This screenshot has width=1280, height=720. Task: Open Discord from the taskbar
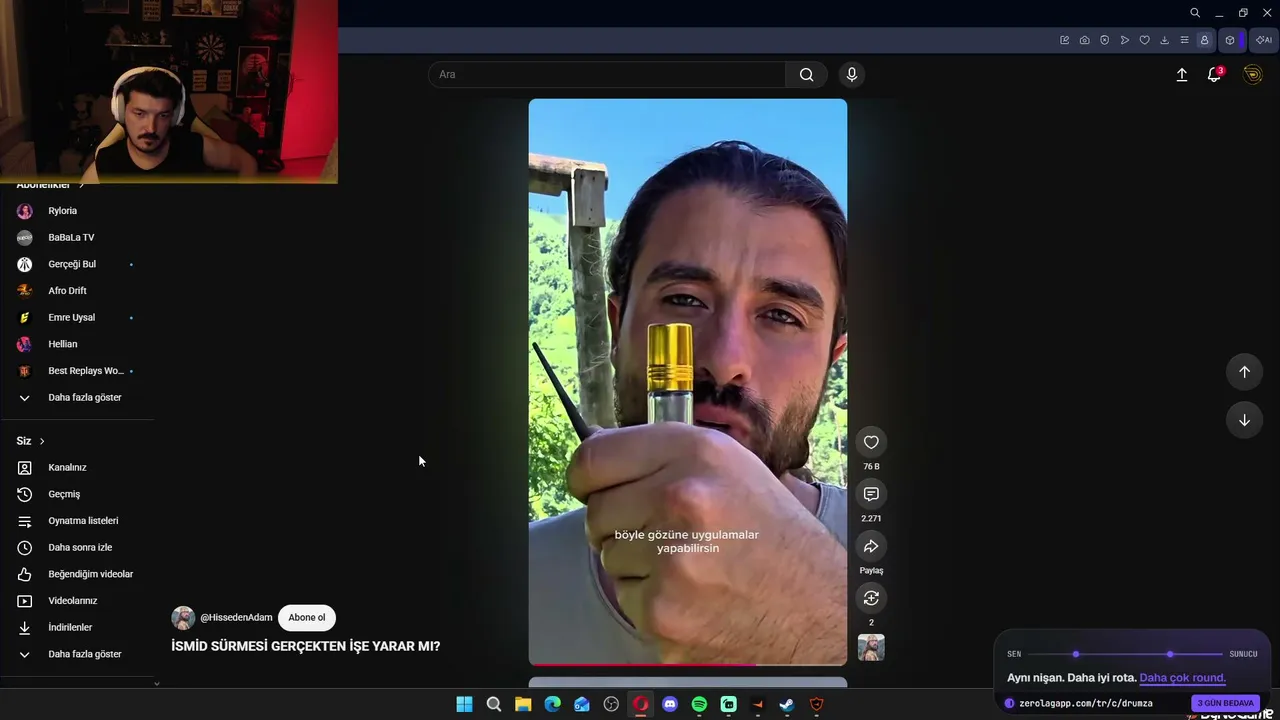click(670, 704)
